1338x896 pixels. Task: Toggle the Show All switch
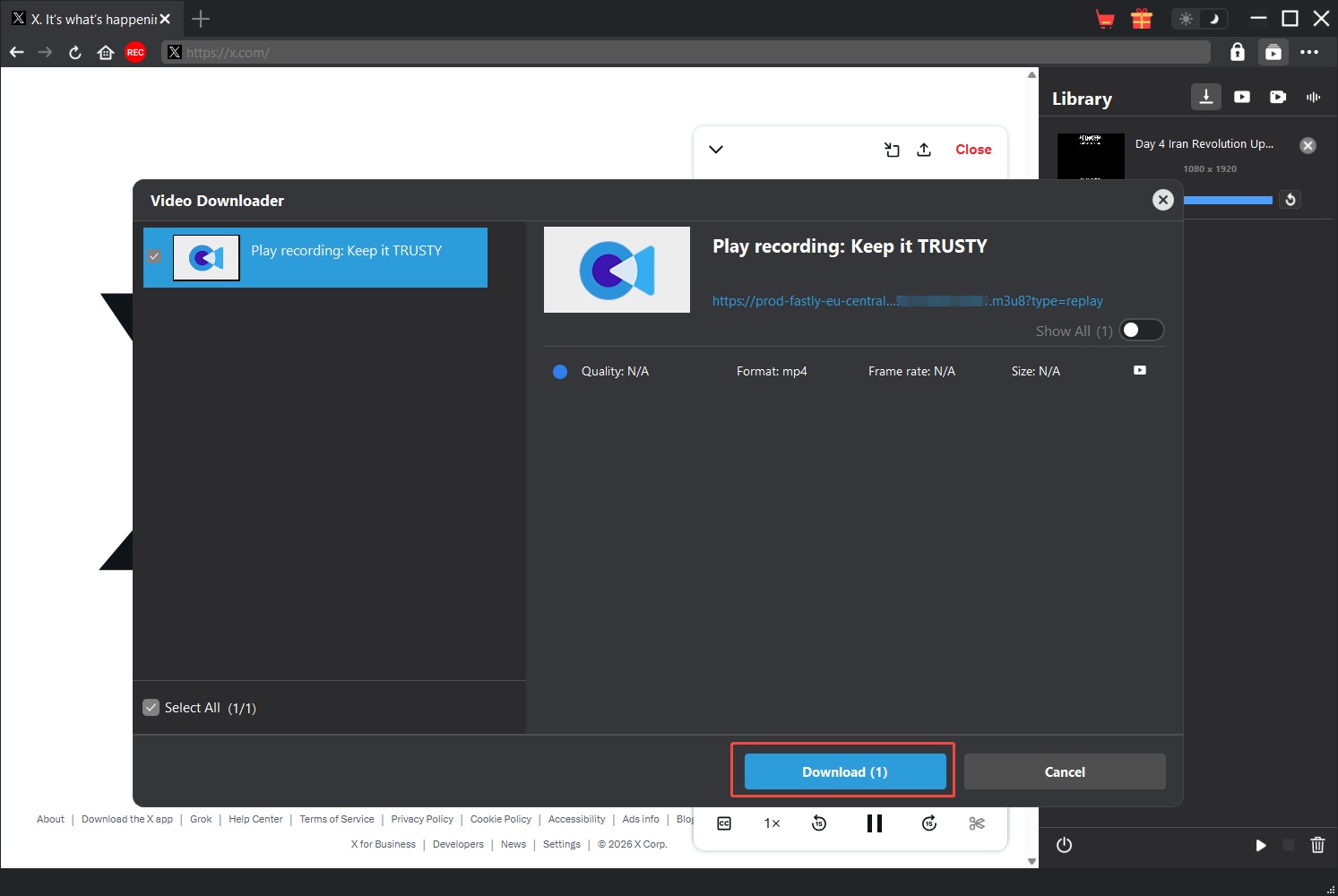(x=1141, y=331)
